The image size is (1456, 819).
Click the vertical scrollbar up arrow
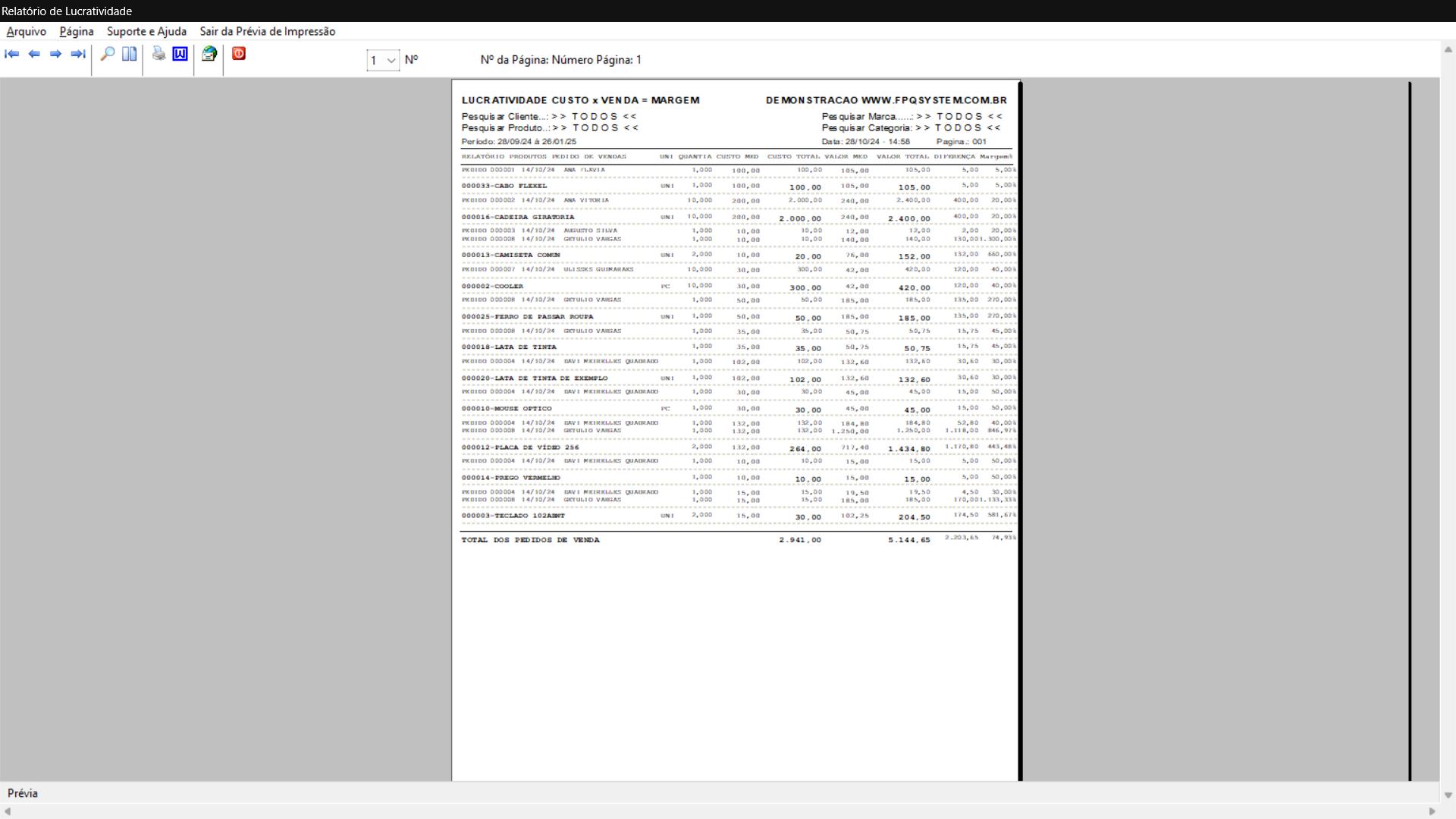tap(1448, 49)
